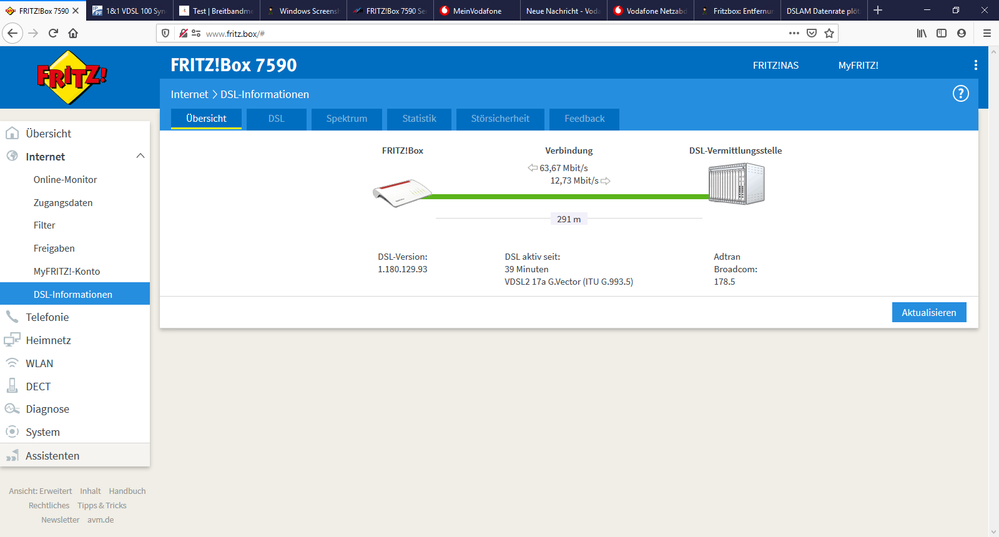Click the browser forward arrow
Image resolution: width=999 pixels, height=537 pixels.
pyautogui.click(x=33, y=33)
